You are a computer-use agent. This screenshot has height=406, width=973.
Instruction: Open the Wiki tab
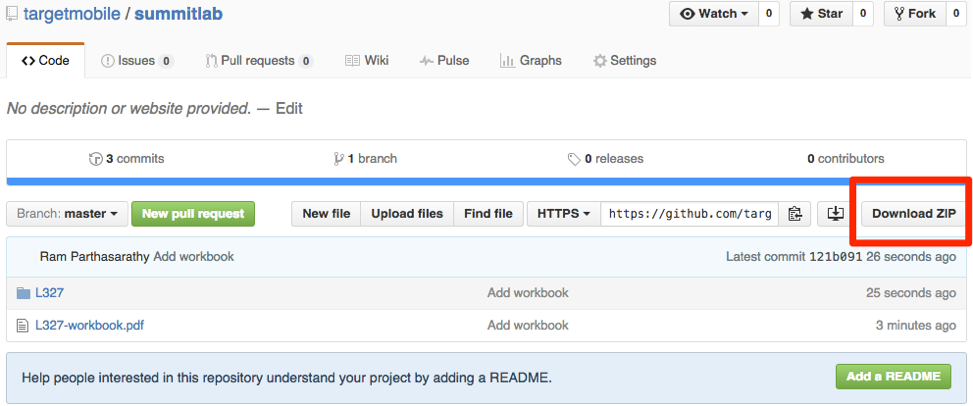[x=367, y=60]
